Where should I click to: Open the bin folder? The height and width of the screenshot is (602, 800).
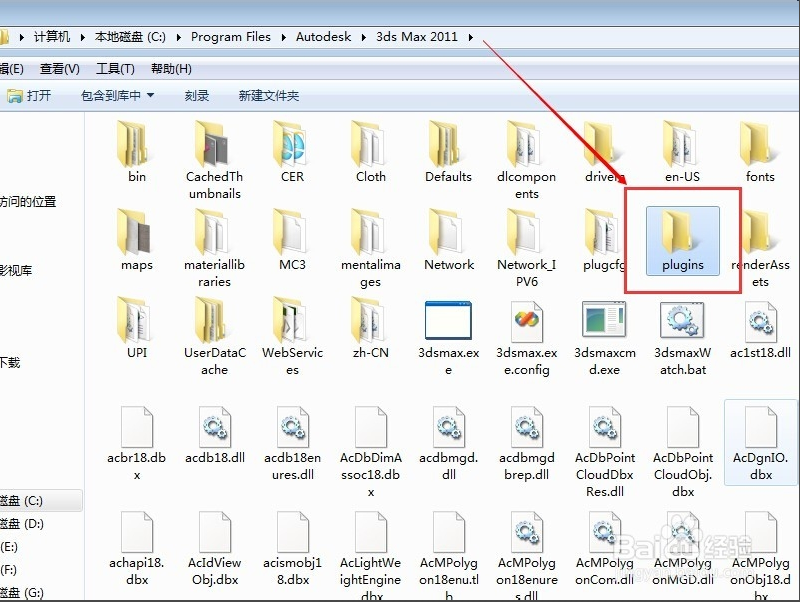pyautogui.click(x=136, y=150)
